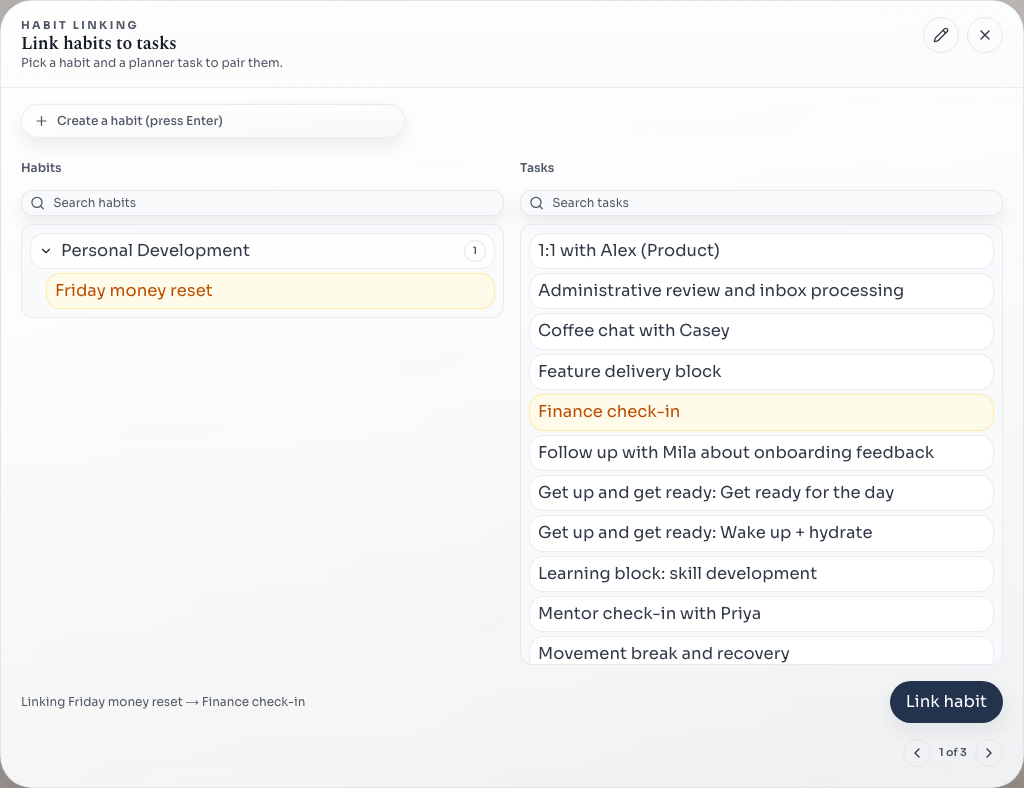Deselect the highlighted "Finance check-in" task
This screenshot has height=788, width=1024.
click(761, 411)
